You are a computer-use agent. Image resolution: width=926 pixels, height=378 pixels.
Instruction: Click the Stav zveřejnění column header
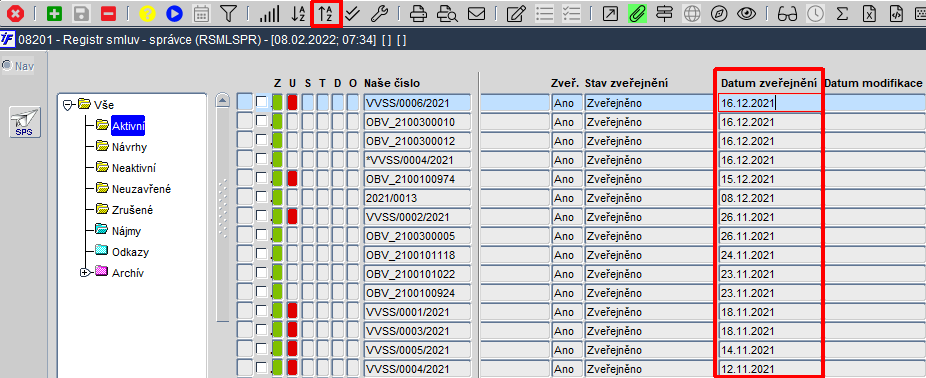click(626, 83)
